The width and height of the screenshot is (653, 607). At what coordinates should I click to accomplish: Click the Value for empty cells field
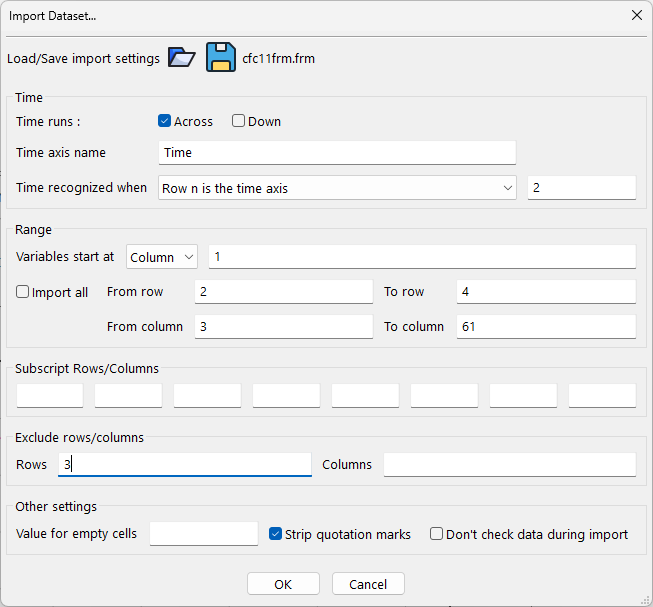click(204, 534)
